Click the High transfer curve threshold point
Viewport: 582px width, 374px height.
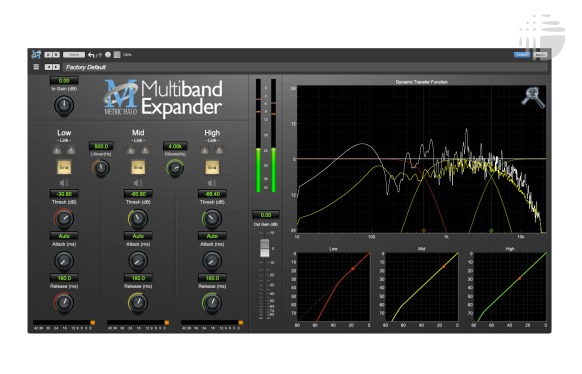[519, 278]
